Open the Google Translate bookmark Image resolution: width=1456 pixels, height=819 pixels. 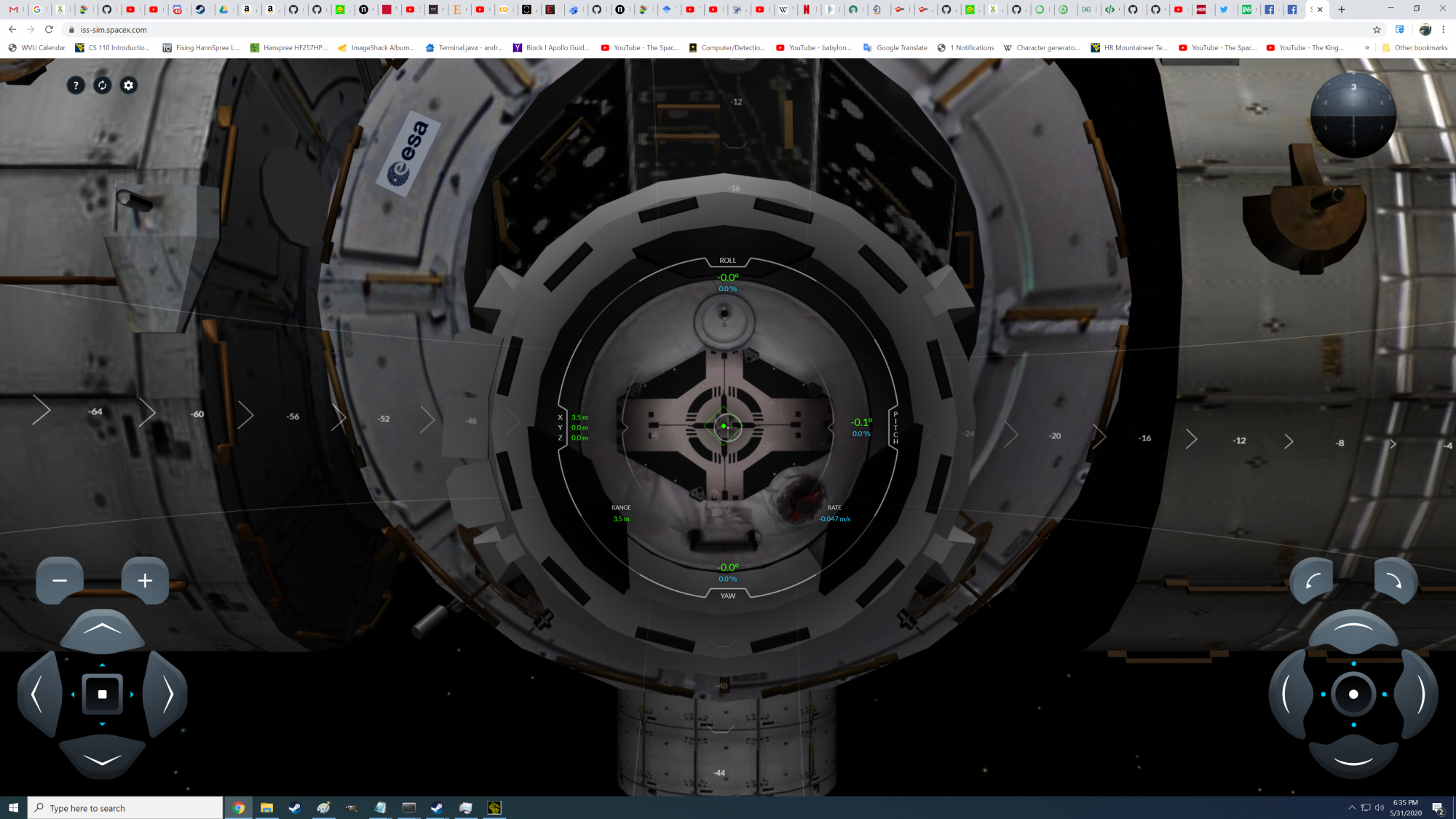895,48
